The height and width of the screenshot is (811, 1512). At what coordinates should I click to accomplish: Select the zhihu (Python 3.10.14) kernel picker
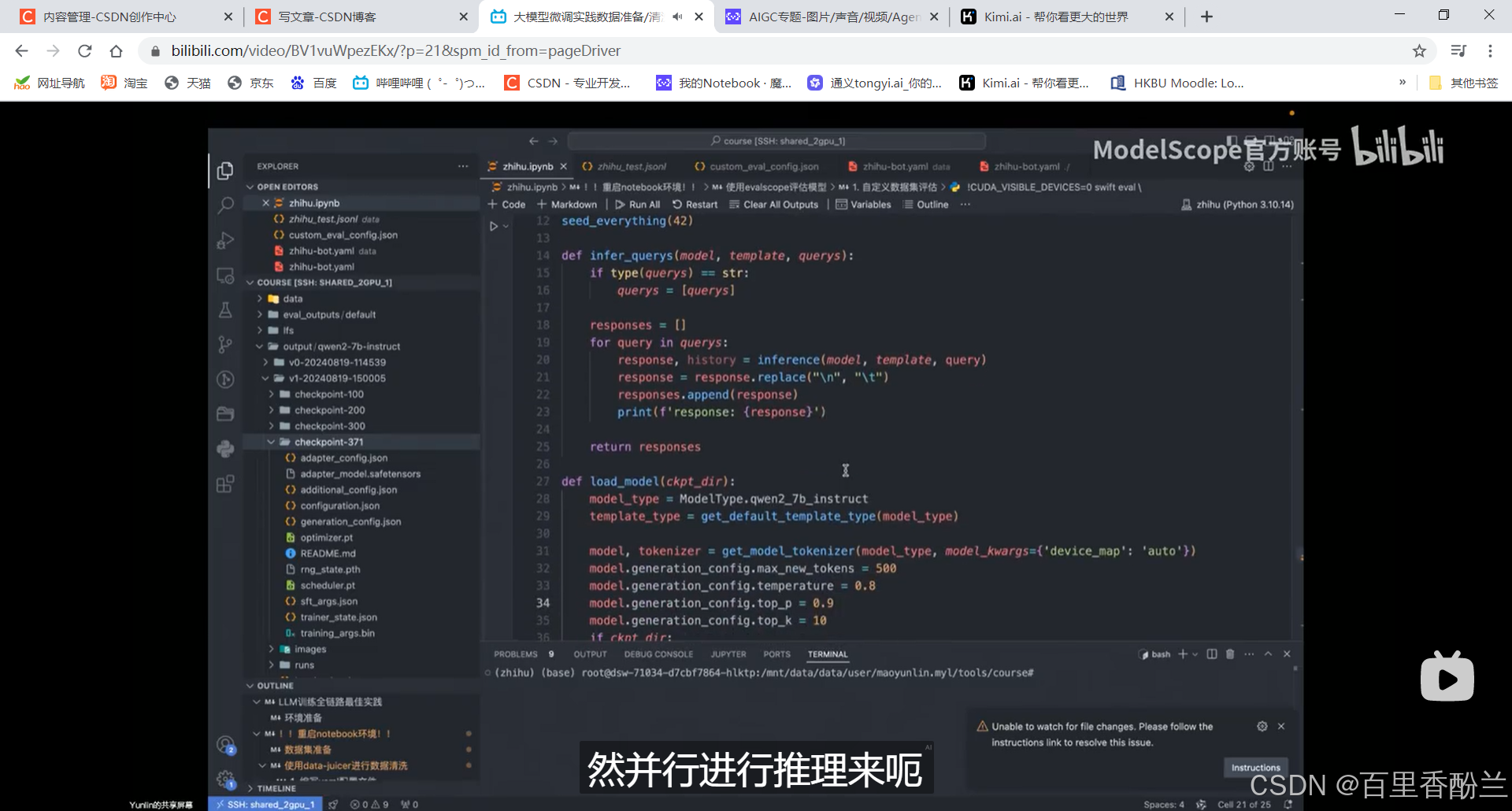[x=1237, y=205]
